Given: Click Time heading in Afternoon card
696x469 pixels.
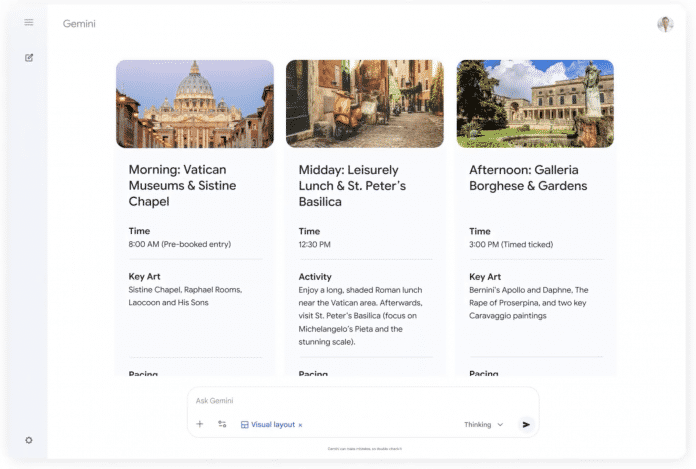Looking at the screenshot, I should [x=479, y=231].
